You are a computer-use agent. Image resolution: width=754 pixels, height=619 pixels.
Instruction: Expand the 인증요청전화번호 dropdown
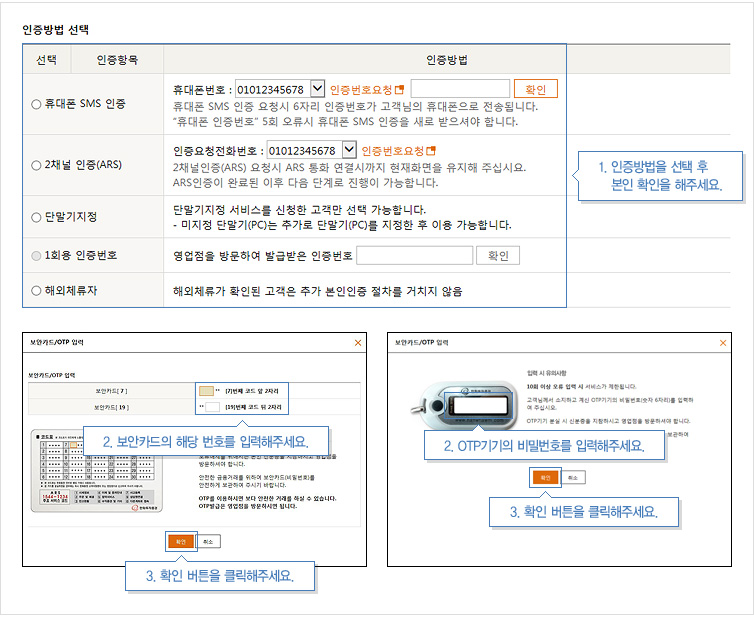pyautogui.click(x=349, y=150)
